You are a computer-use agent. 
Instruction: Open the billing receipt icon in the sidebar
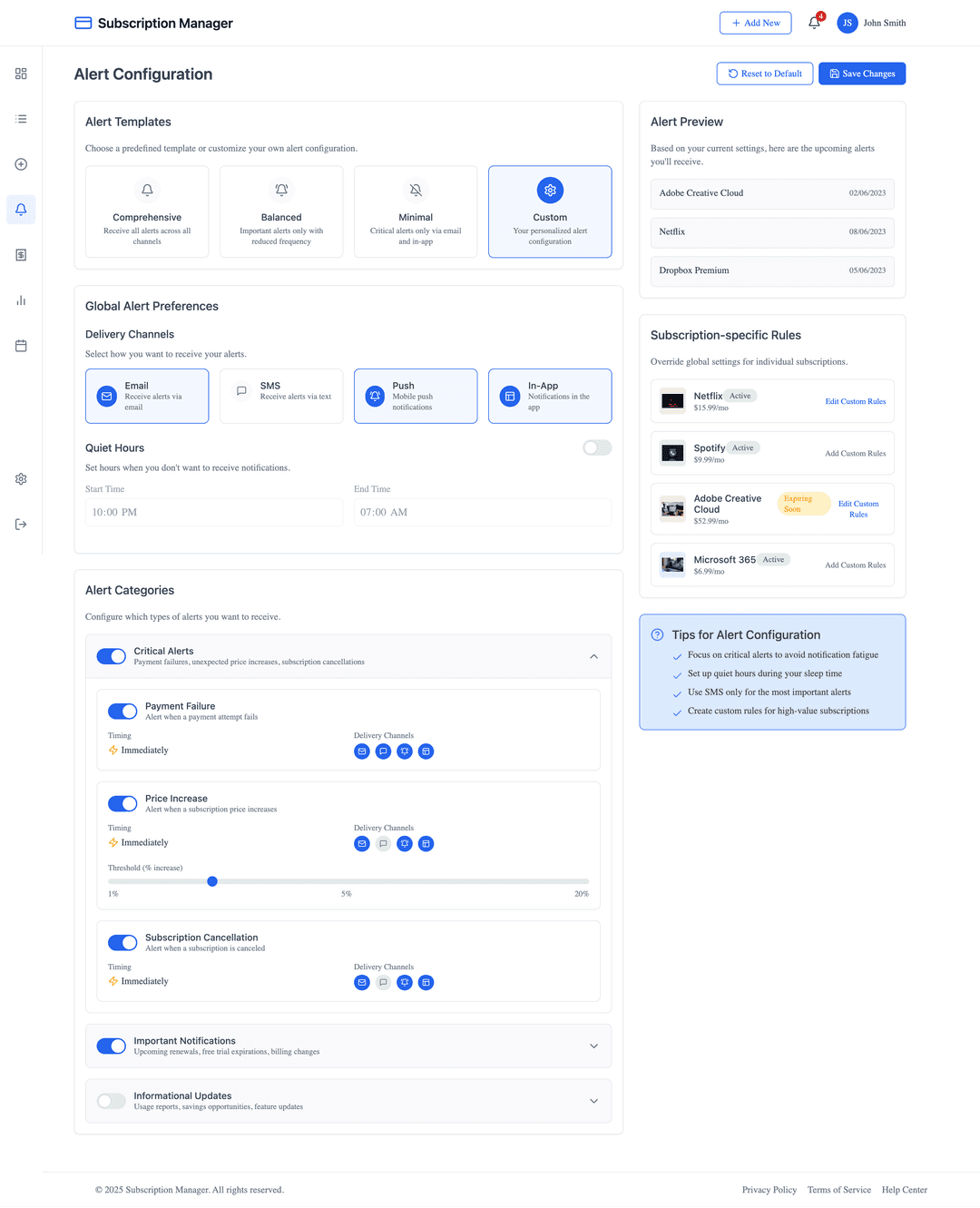coord(20,255)
